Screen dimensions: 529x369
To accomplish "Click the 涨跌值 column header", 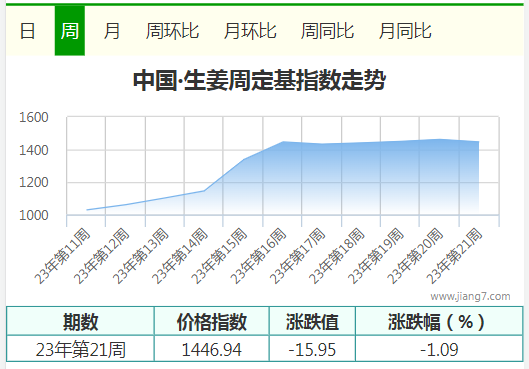I will tap(312, 321).
